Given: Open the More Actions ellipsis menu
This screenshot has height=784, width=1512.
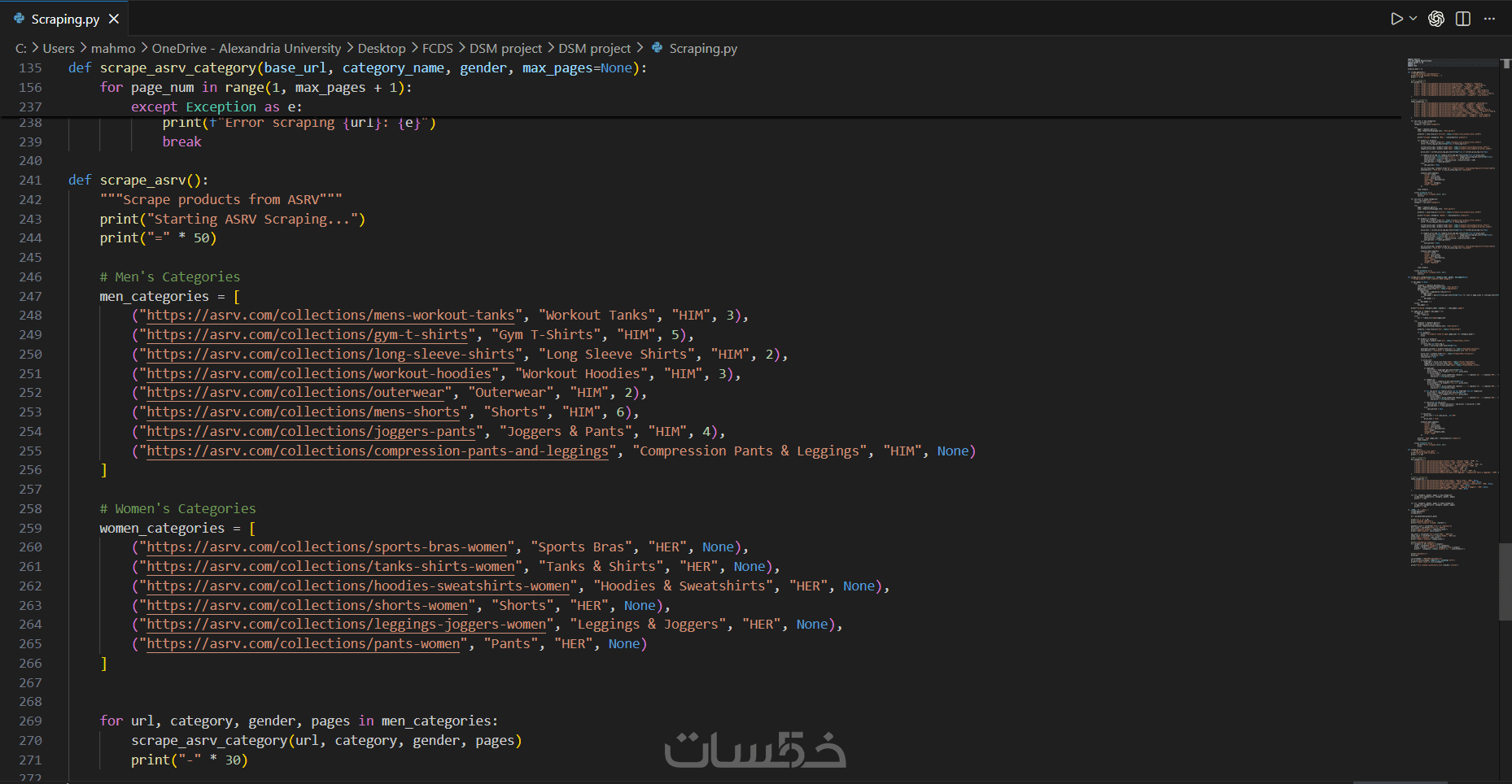Looking at the screenshot, I should 1489,19.
